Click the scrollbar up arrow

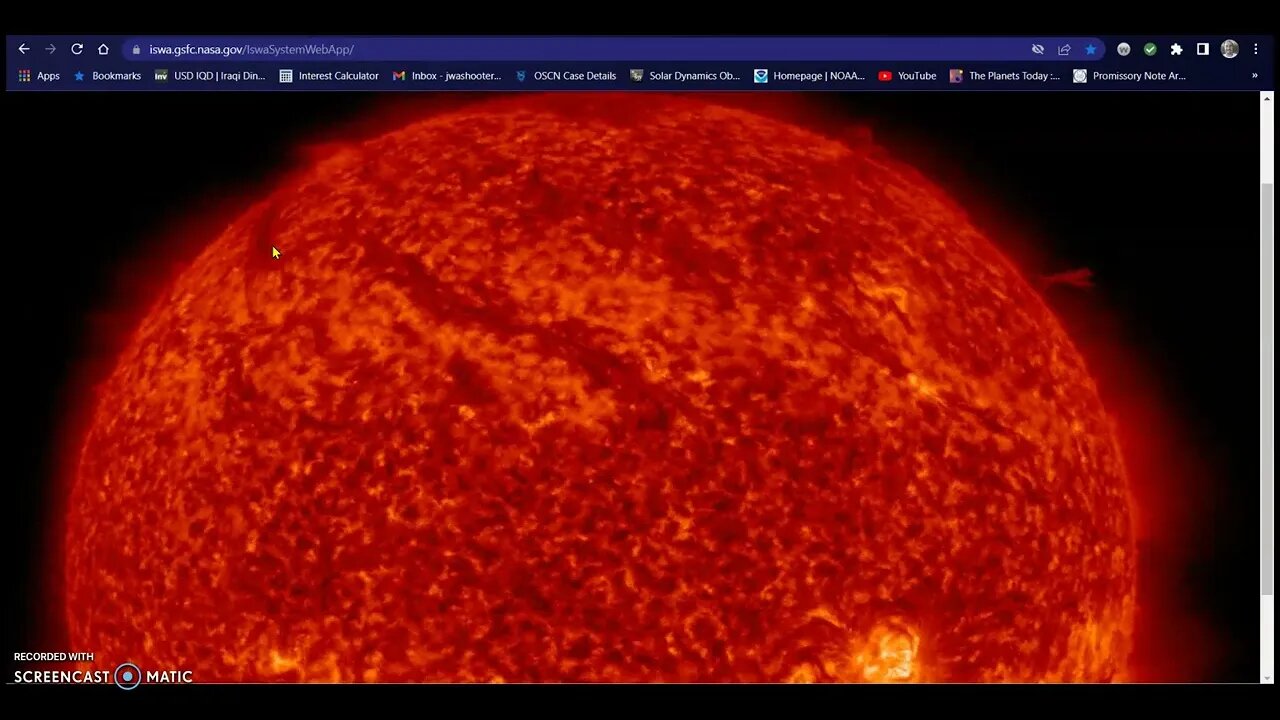click(x=1267, y=98)
